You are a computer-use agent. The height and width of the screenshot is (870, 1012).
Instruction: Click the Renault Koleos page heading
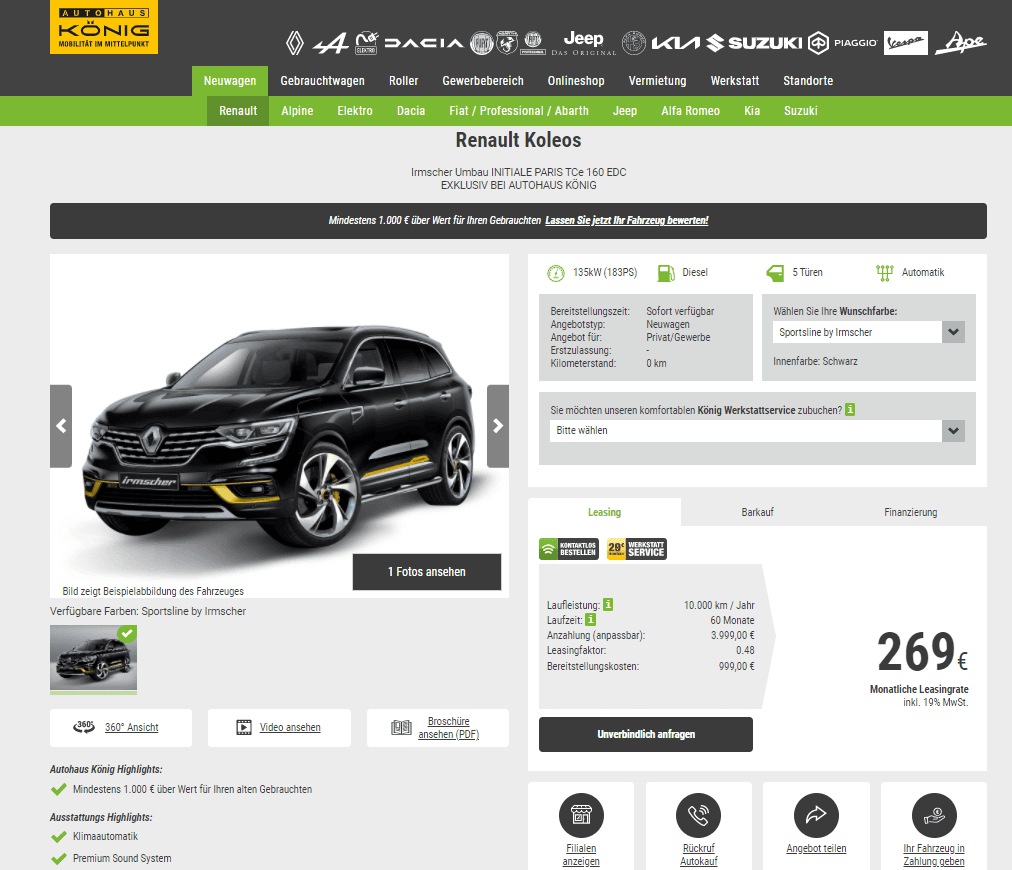coord(518,140)
